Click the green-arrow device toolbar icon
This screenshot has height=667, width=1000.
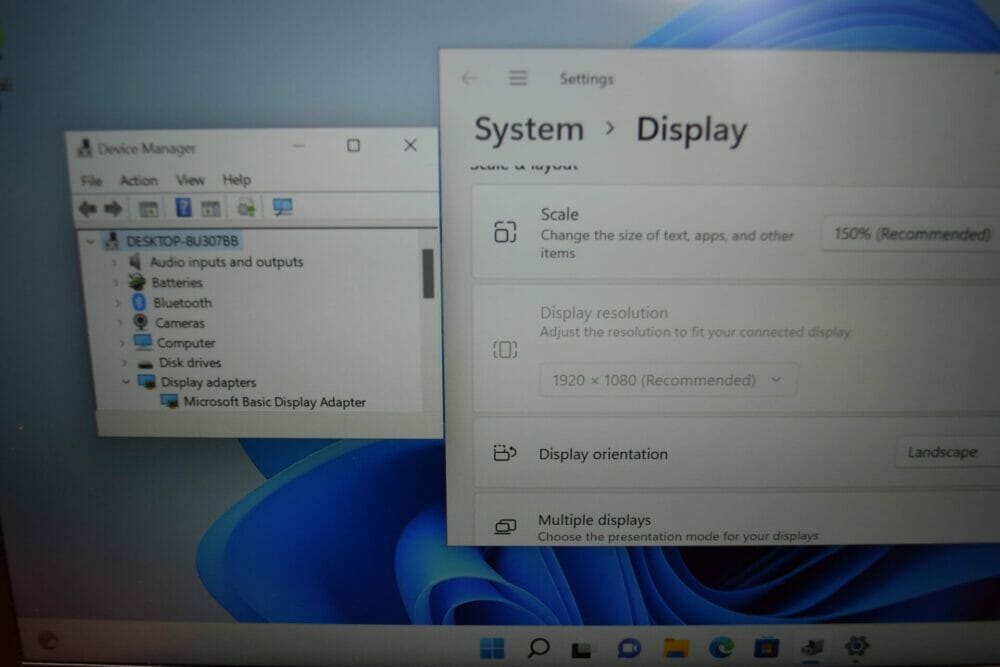246,208
